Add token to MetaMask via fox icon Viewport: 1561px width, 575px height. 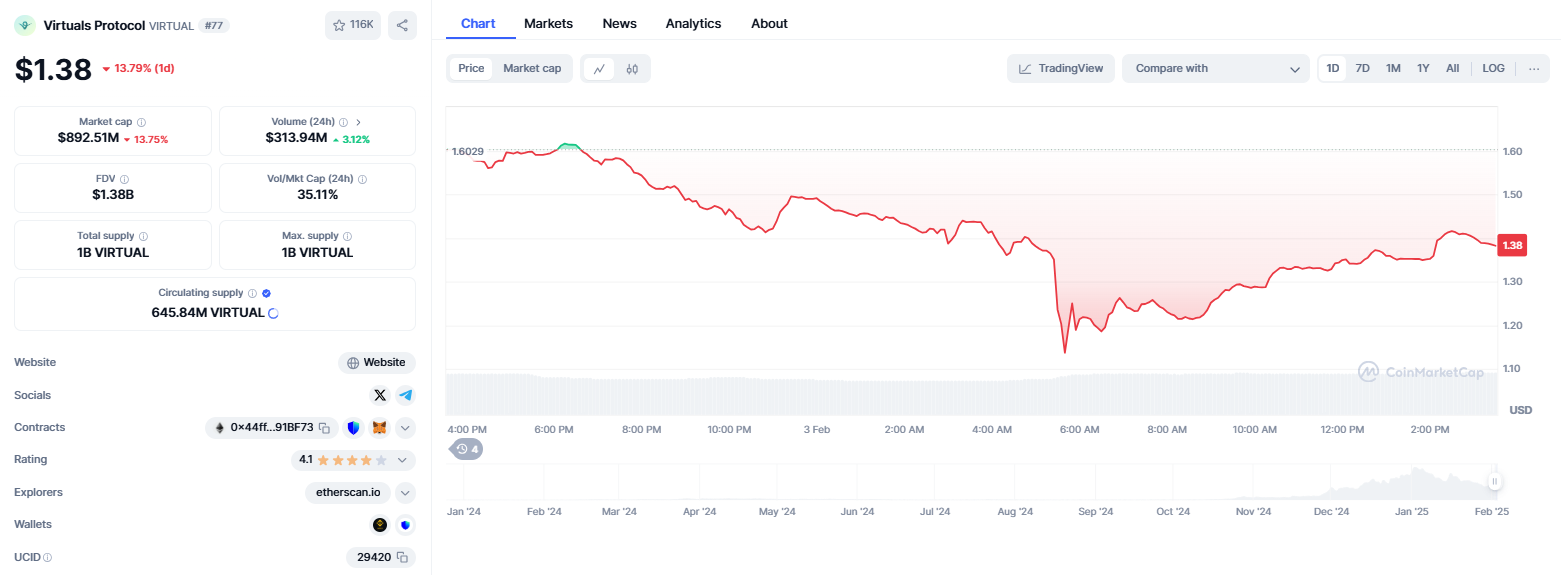[379, 428]
